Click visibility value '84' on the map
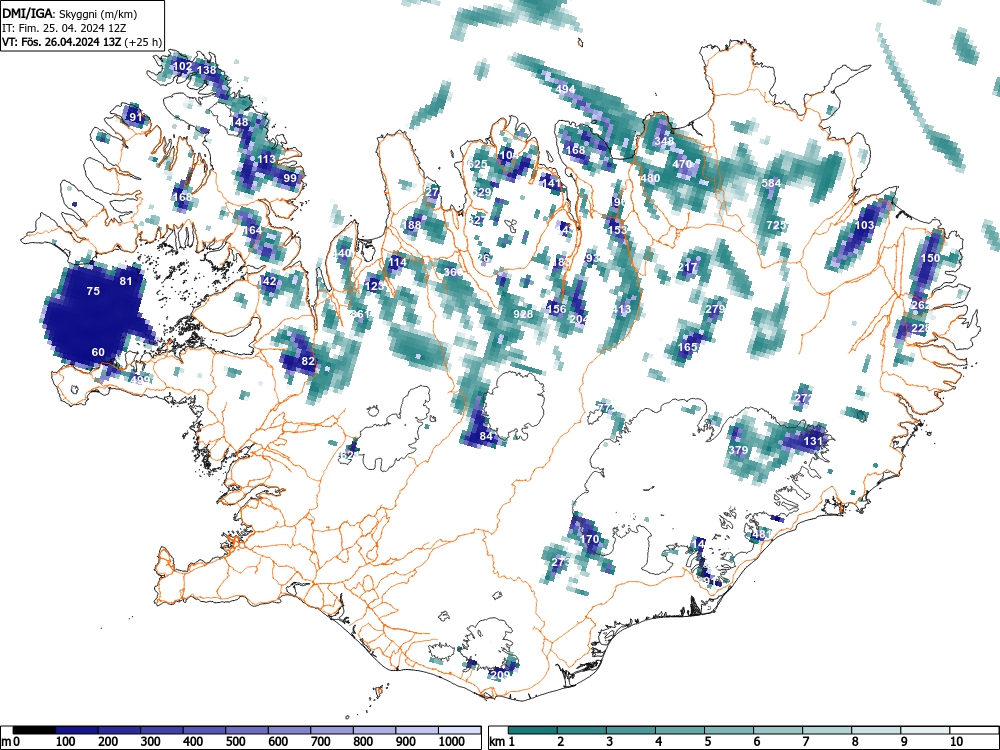 point(487,436)
